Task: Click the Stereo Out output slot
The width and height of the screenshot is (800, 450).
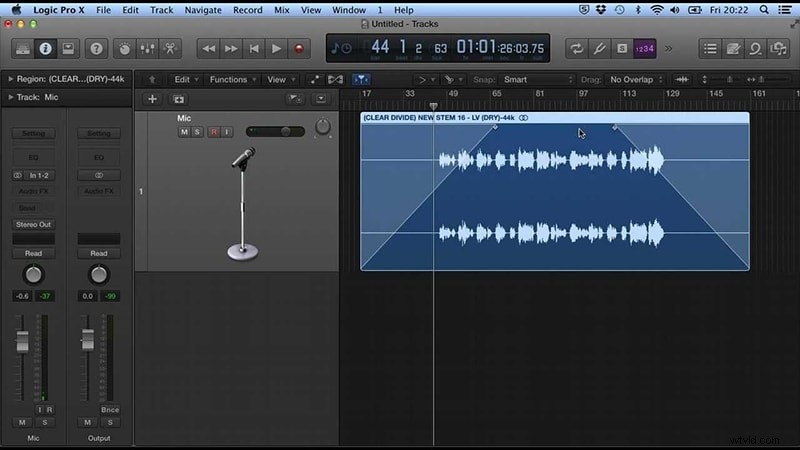Action: pyautogui.click(x=33, y=224)
